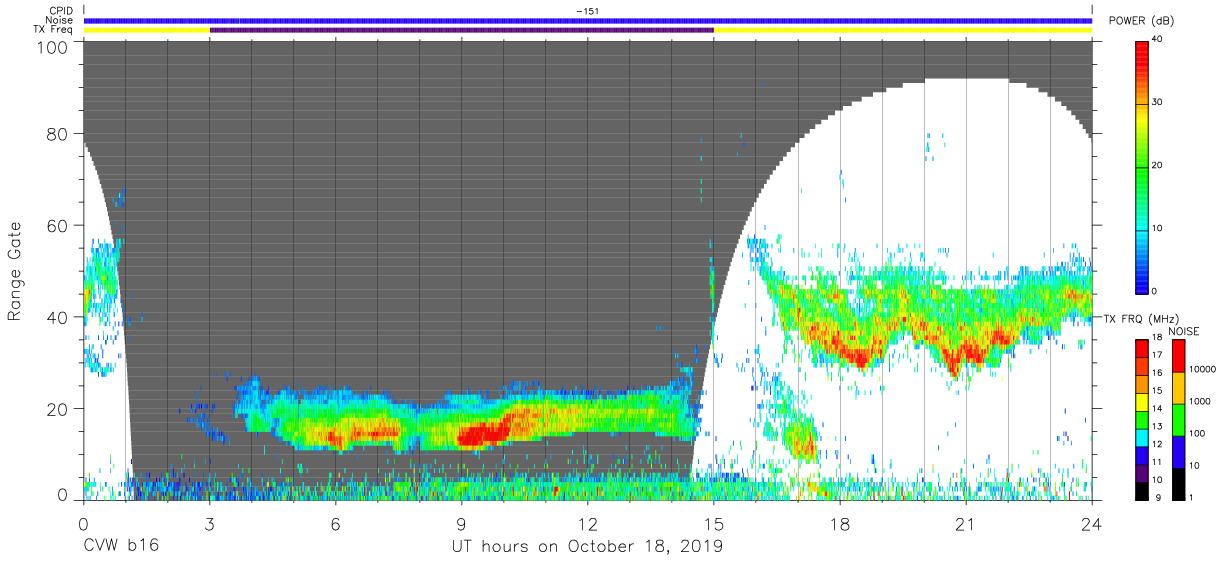Click the 9 hour tick on time axis

[461, 524]
